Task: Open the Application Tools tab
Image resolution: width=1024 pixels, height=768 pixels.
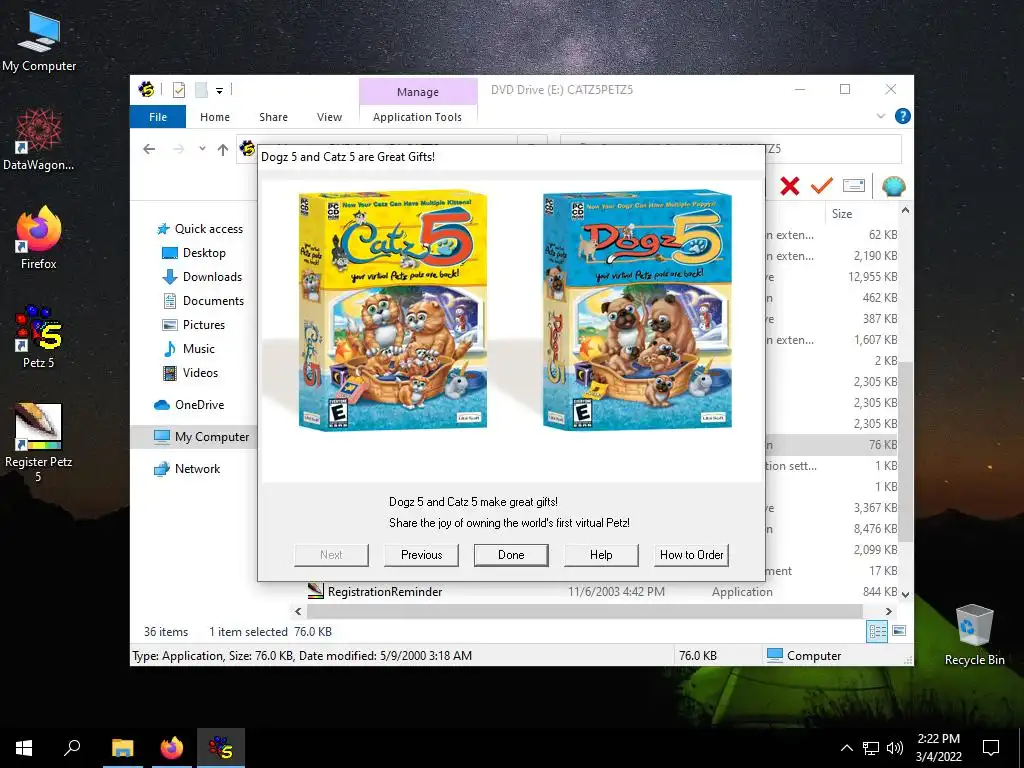Action: pyautogui.click(x=417, y=117)
